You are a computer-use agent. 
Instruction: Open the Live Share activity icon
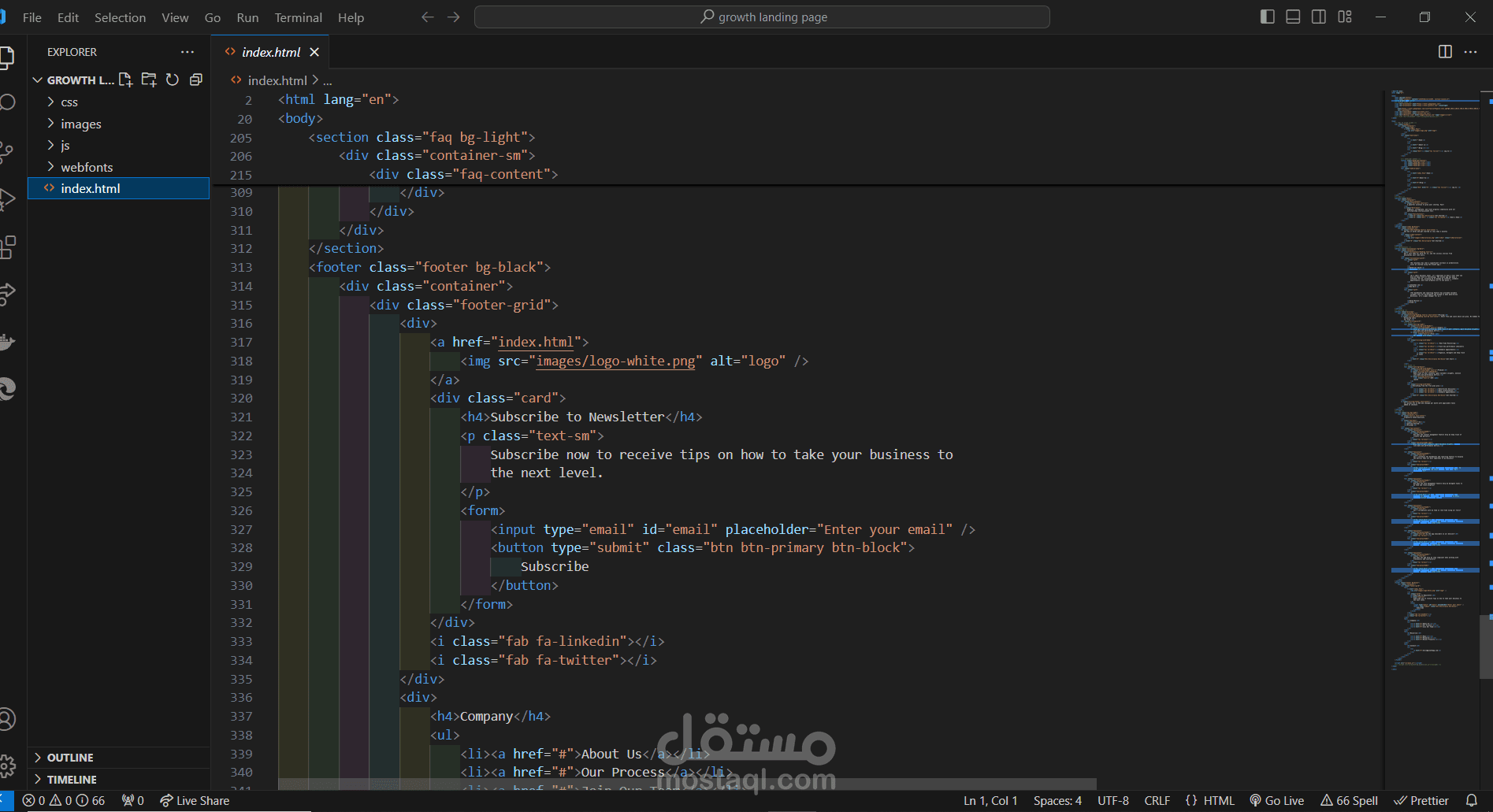click(x=6, y=295)
